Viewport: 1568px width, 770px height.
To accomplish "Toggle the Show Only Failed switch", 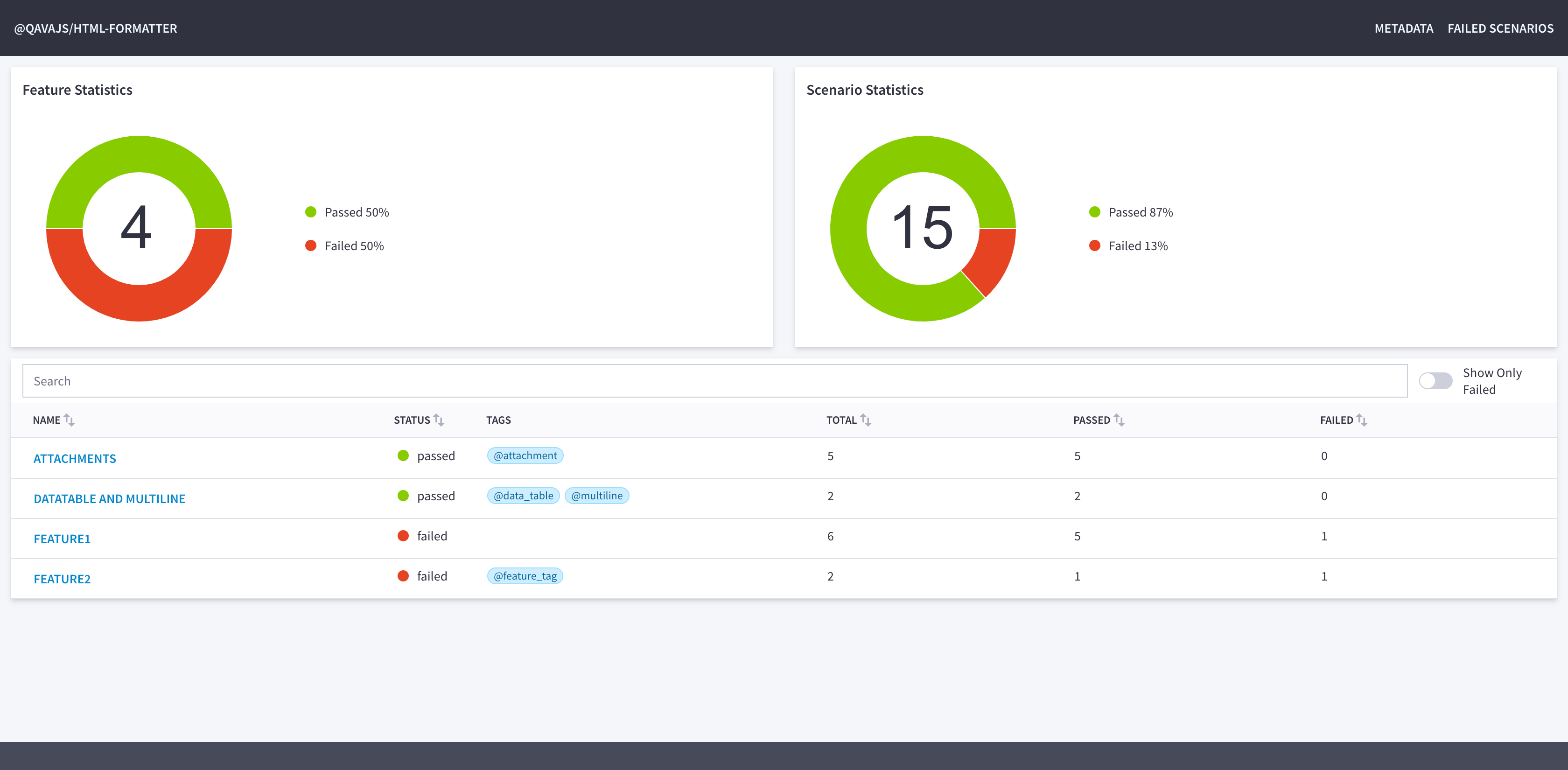I will (x=1435, y=381).
